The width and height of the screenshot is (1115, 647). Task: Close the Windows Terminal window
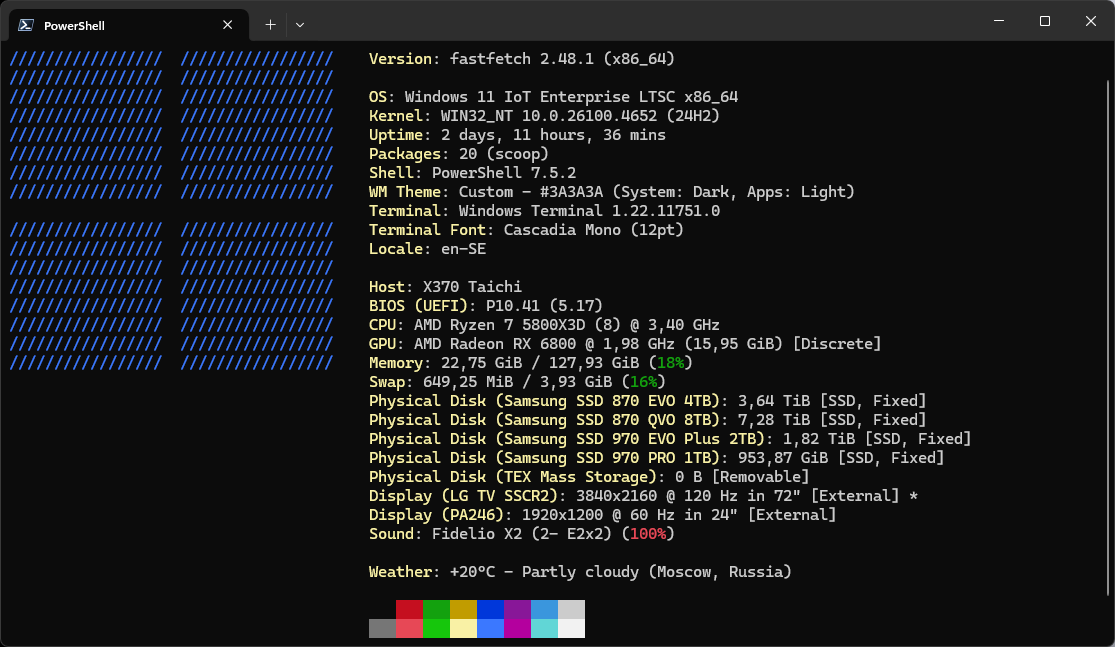pyautogui.click(x=1091, y=21)
